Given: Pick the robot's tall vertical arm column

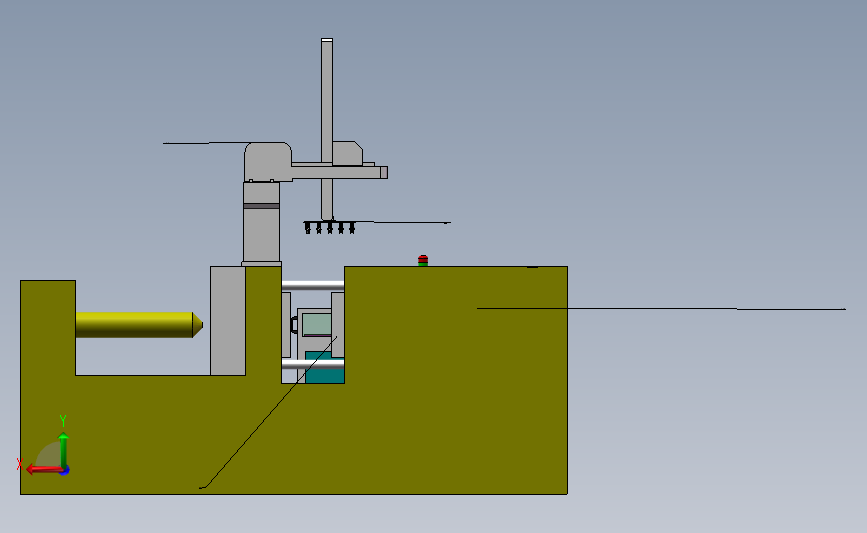Looking at the screenshot, I should (x=327, y=129).
